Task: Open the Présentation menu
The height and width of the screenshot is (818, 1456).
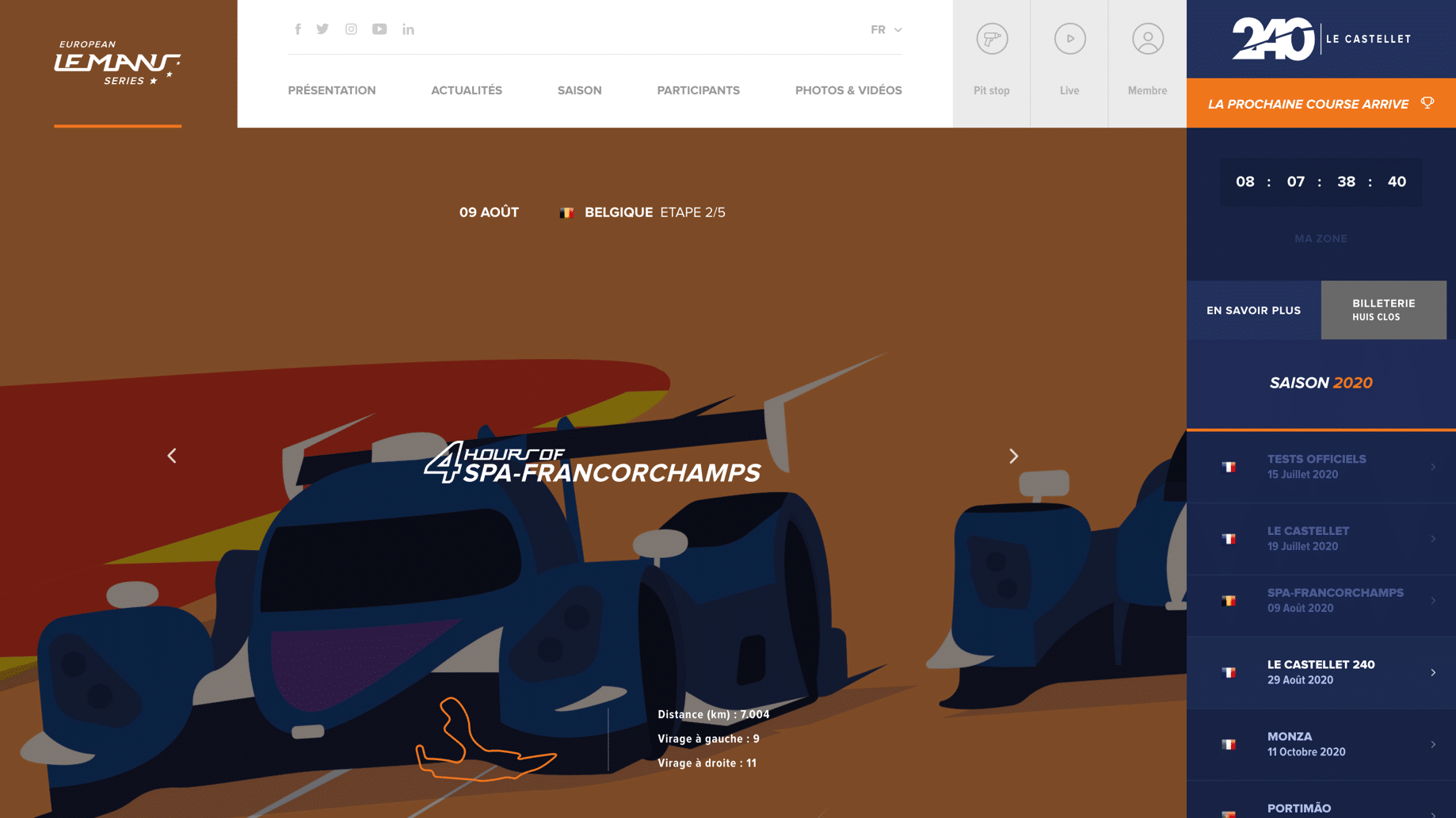Action: [332, 90]
